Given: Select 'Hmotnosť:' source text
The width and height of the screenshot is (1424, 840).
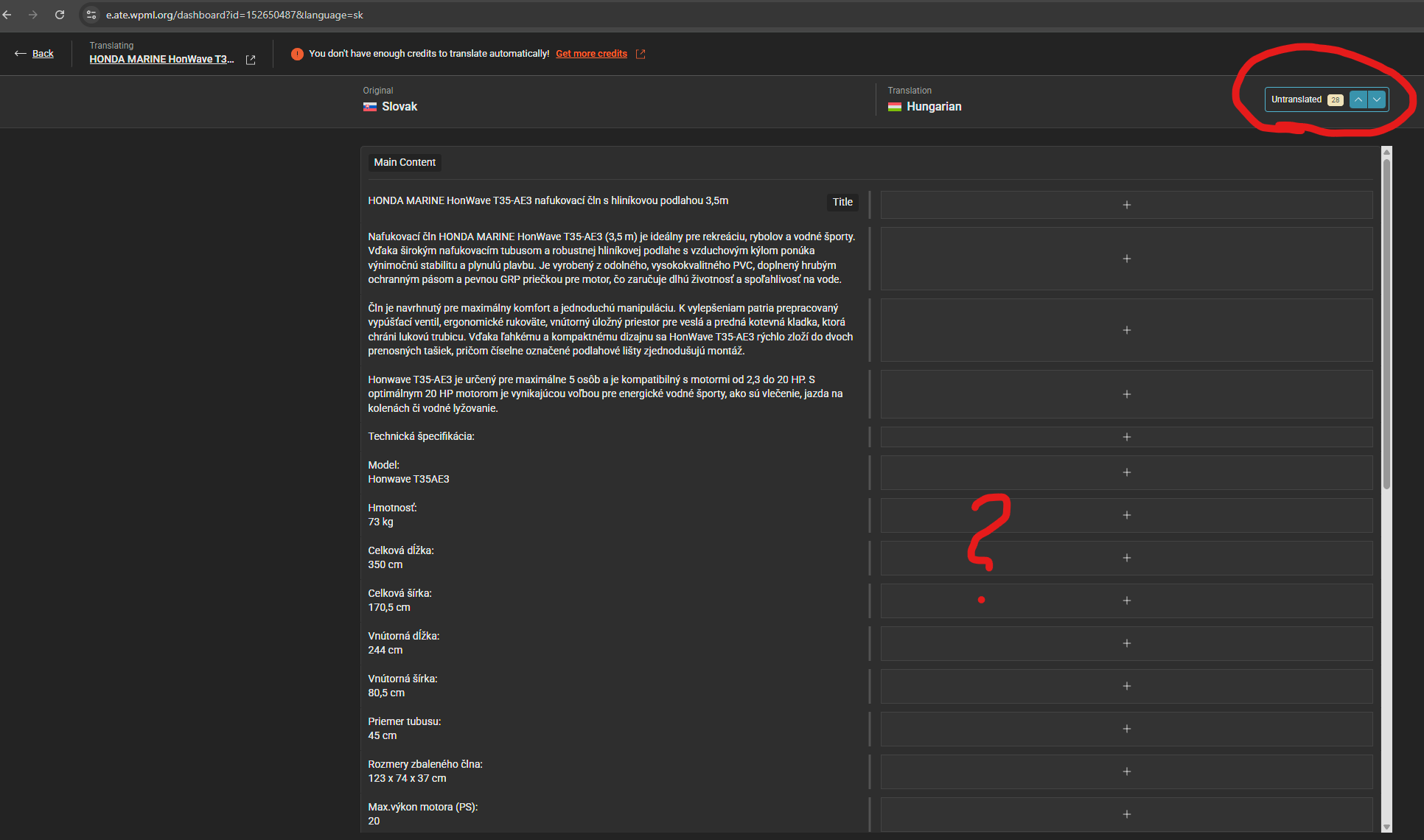Looking at the screenshot, I should (x=392, y=508).
